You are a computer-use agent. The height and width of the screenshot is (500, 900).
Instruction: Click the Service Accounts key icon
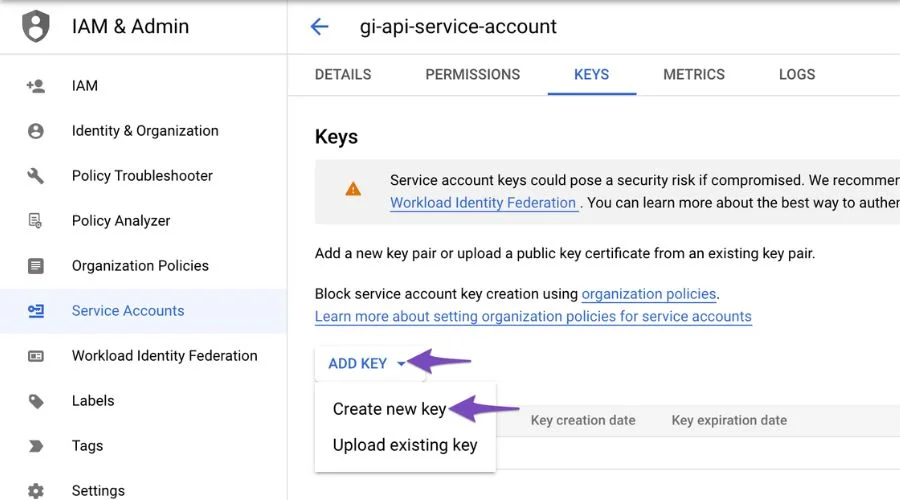coord(36,311)
